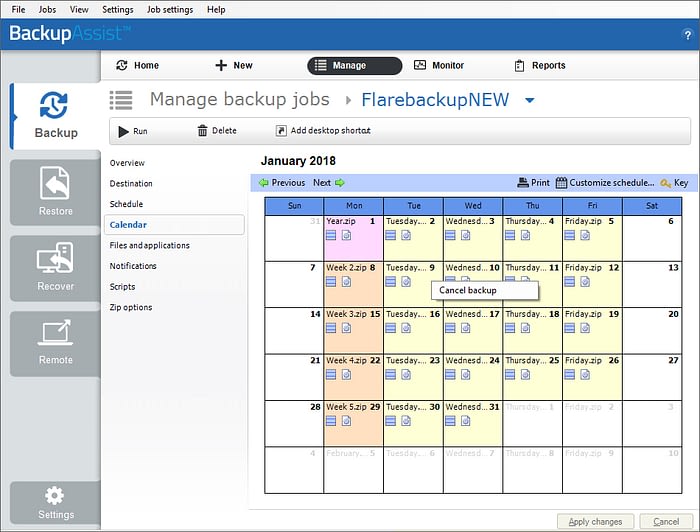Viewport: 700px width, 532px height.
Task: Open the Restore section in sidebar
Action: coord(55,192)
